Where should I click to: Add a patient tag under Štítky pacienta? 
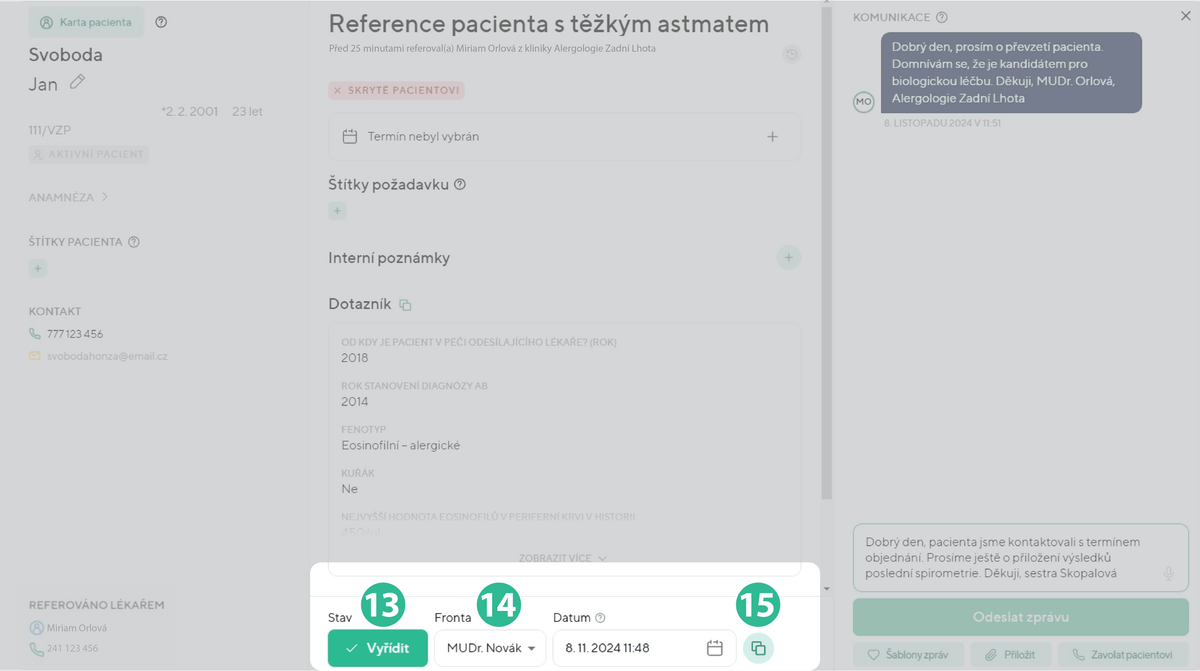coord(38,268)
